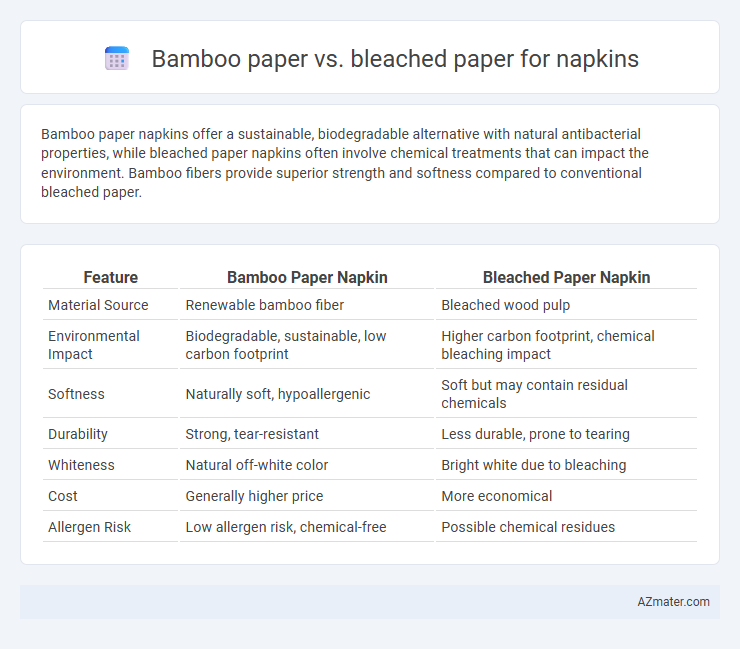Select 'Generally higher price' cell
This screenshot has height=649, width=740.
tap(254, 496)
